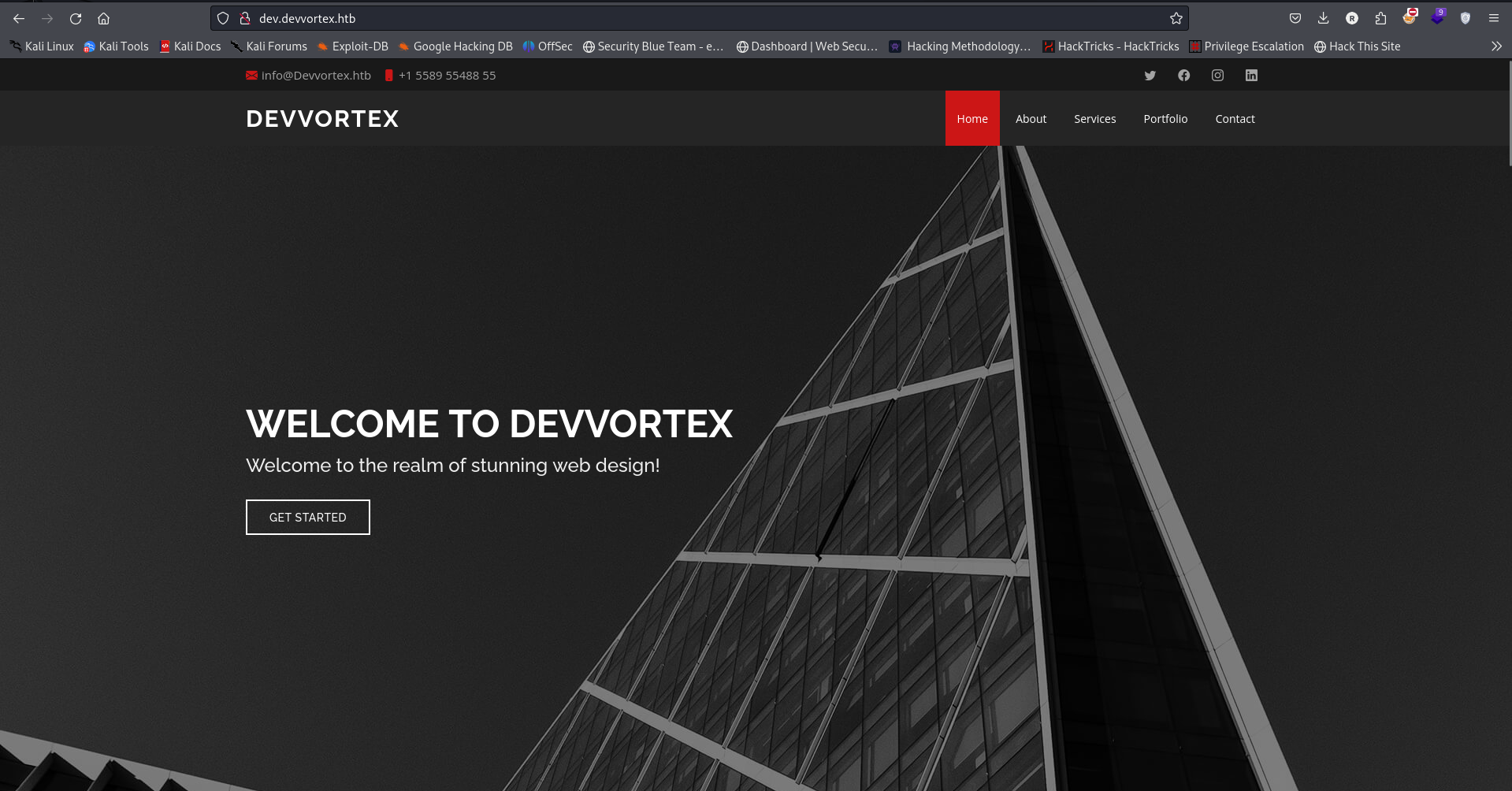Open the Firefox downloads panel
1512x791 pixels.
coord(1323,18)
